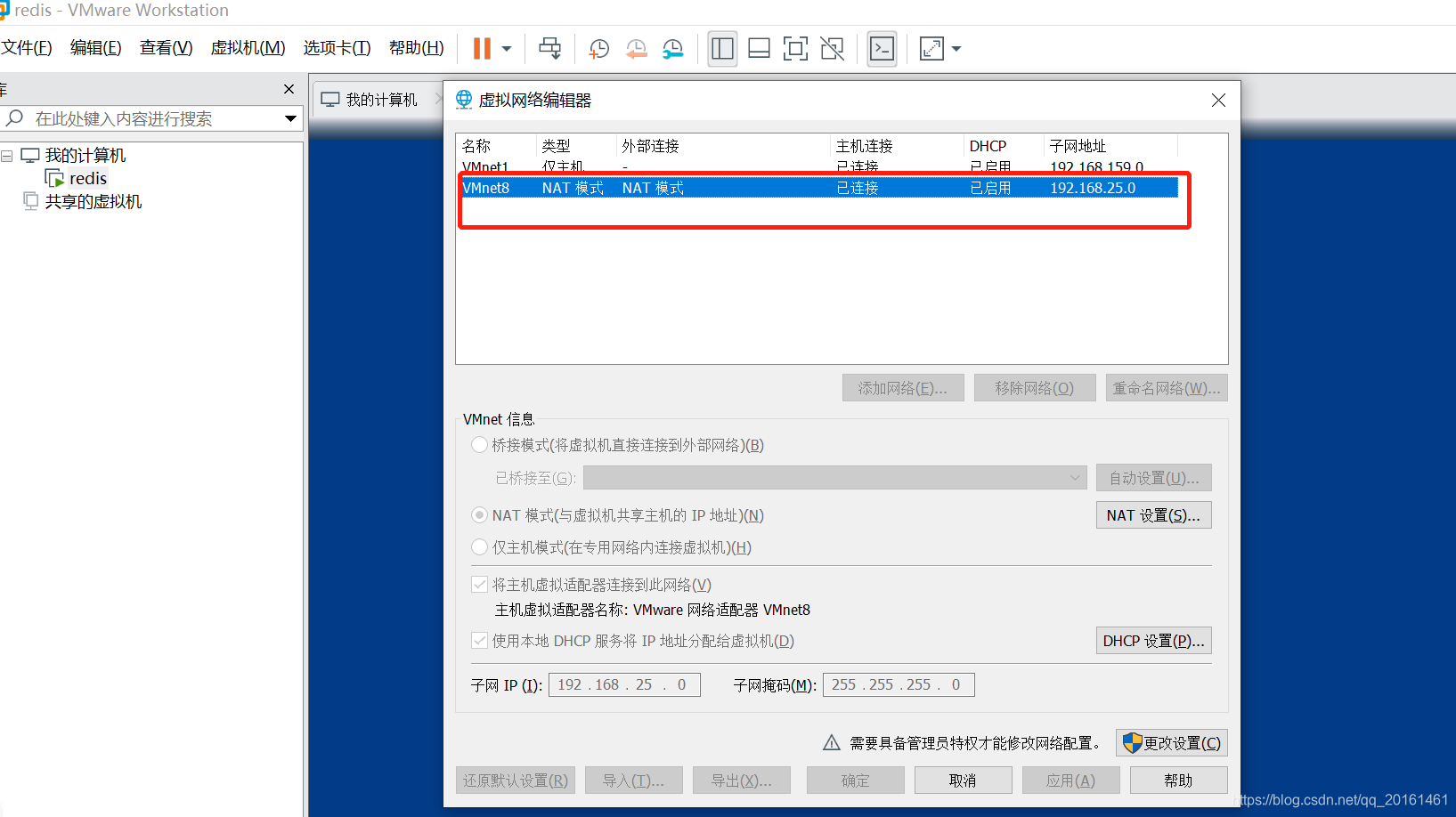Close the library panel with X
Viewport: 1456px width, 817px height.
click(289, 89)
